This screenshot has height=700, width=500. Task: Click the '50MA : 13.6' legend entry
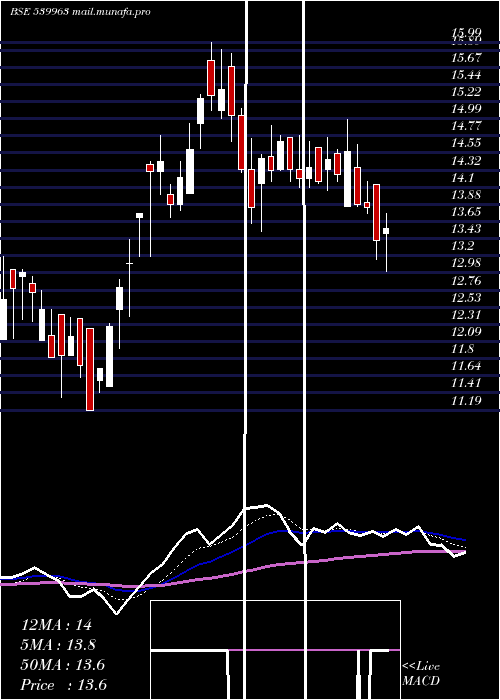(x=63, y=665)
